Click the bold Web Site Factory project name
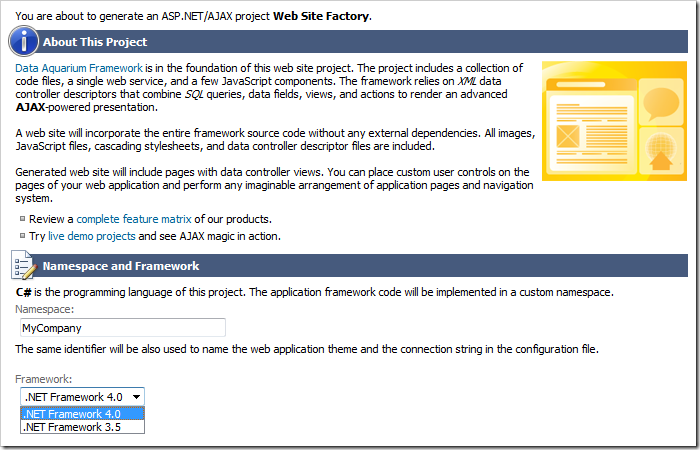 321,16
